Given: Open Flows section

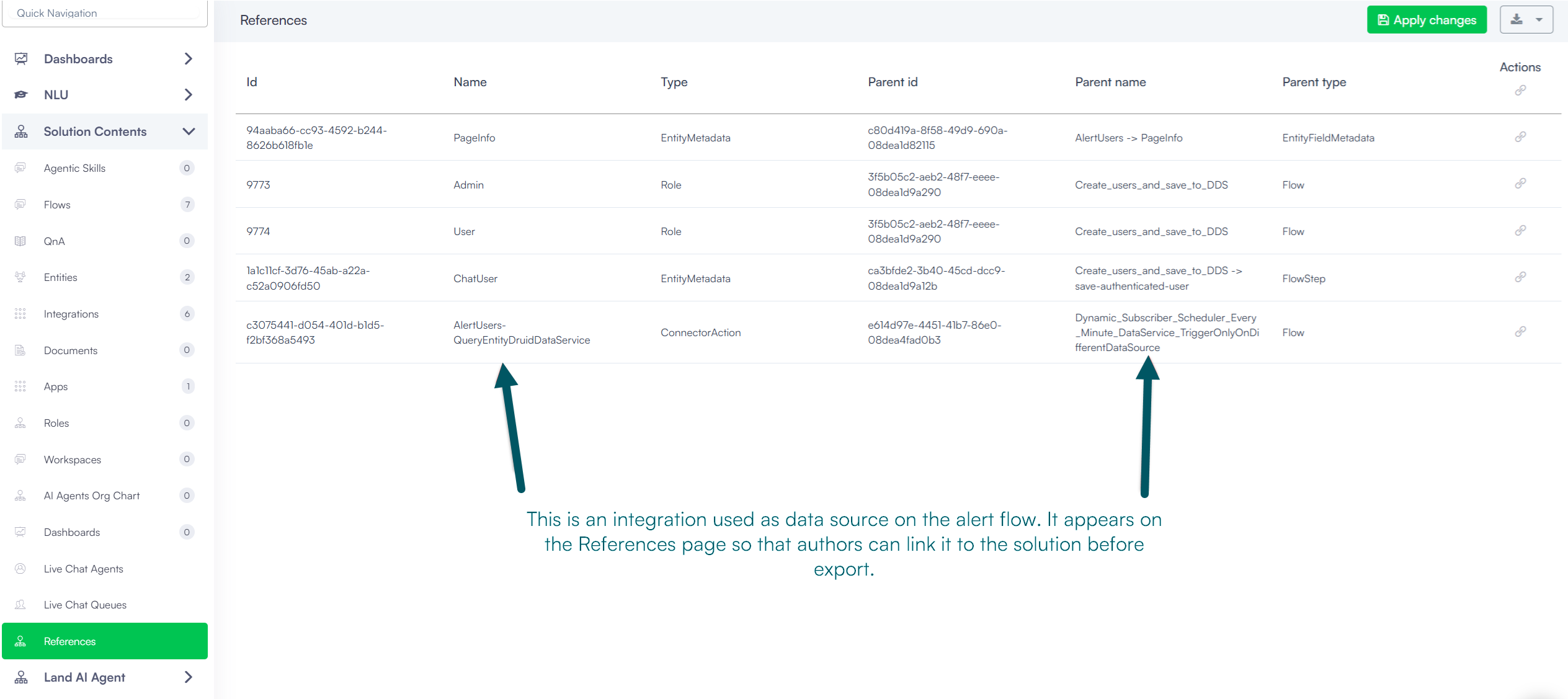Looking at the screenshot, I should tap(105, 205).
